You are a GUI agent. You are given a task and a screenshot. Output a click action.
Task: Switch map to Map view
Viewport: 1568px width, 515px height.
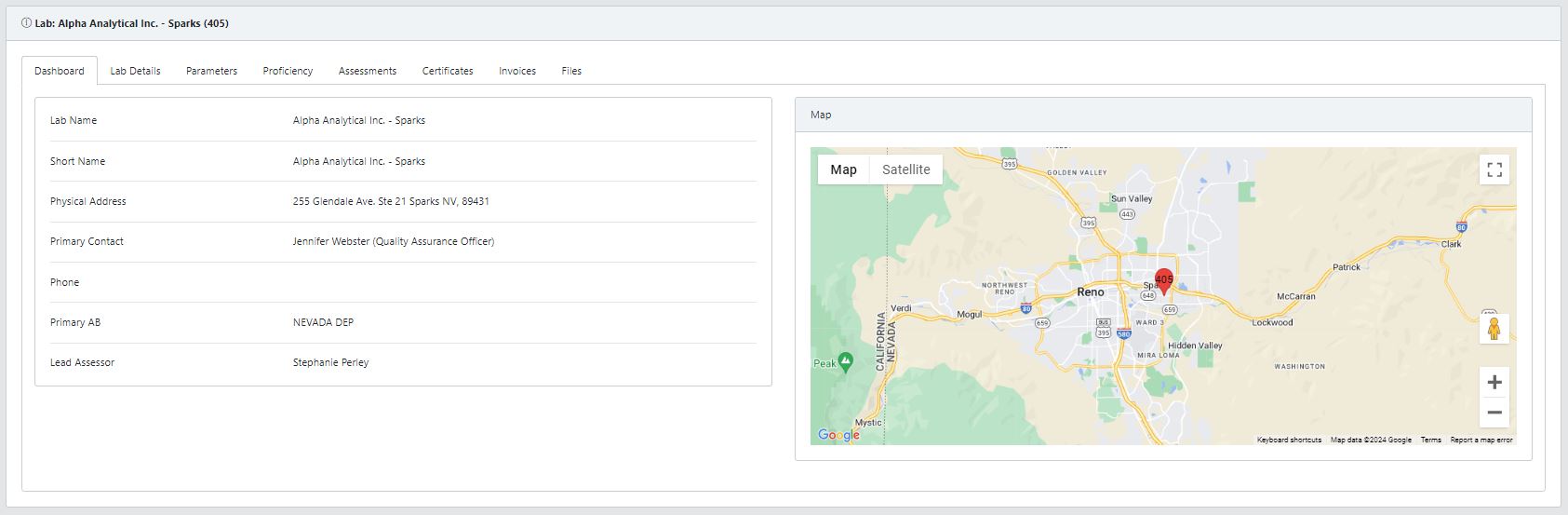[x=843, y=169]
